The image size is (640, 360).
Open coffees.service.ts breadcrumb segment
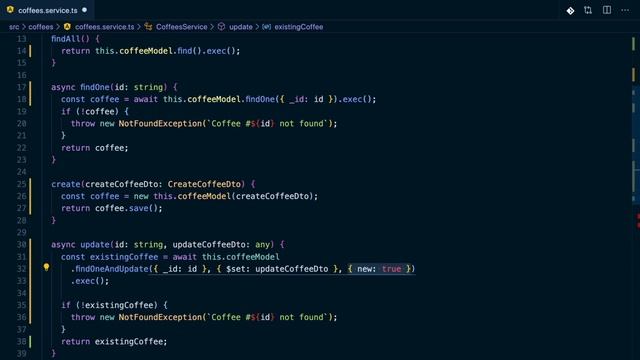point(104,27)
